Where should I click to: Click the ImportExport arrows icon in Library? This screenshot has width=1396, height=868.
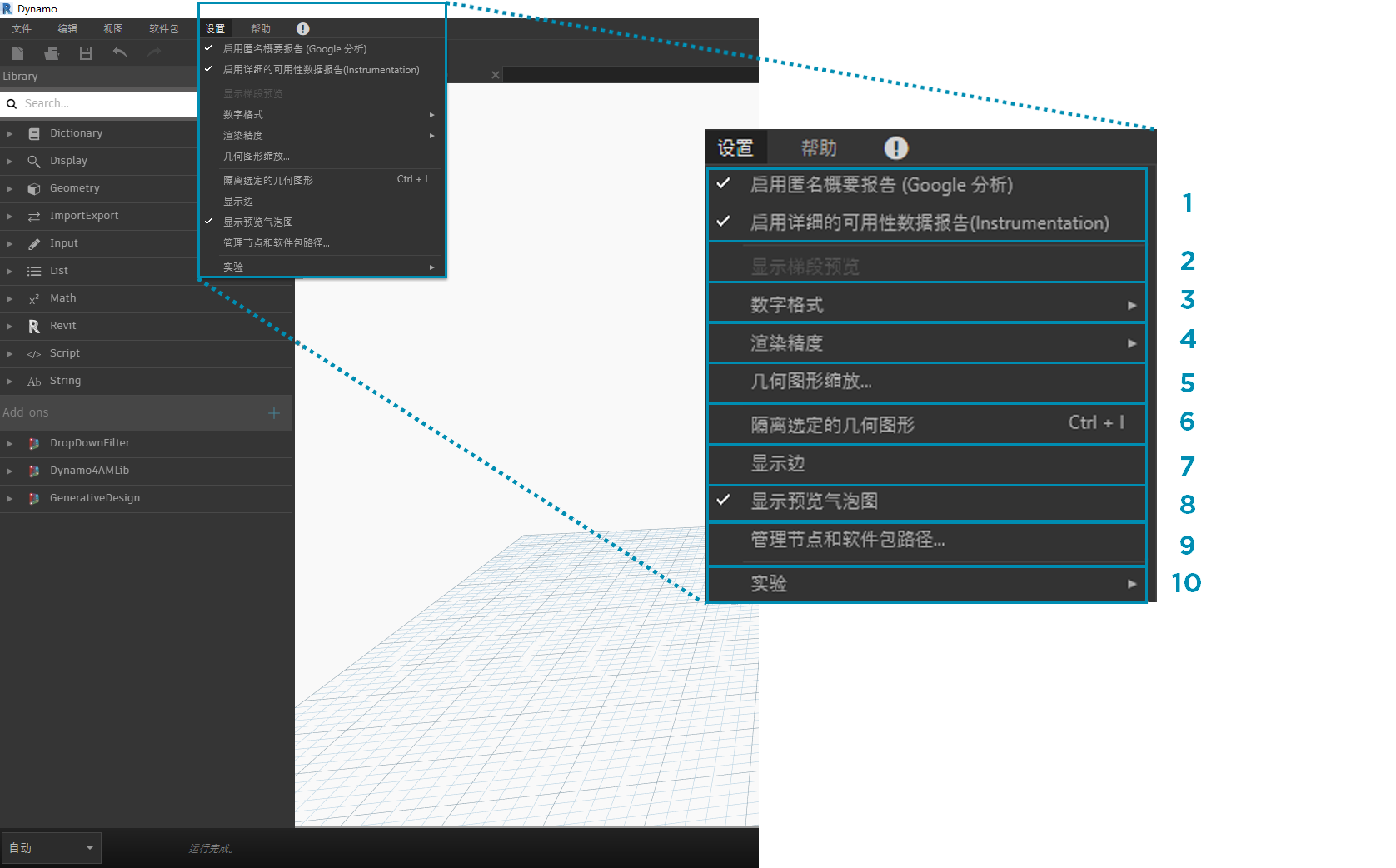pos(34,216)
